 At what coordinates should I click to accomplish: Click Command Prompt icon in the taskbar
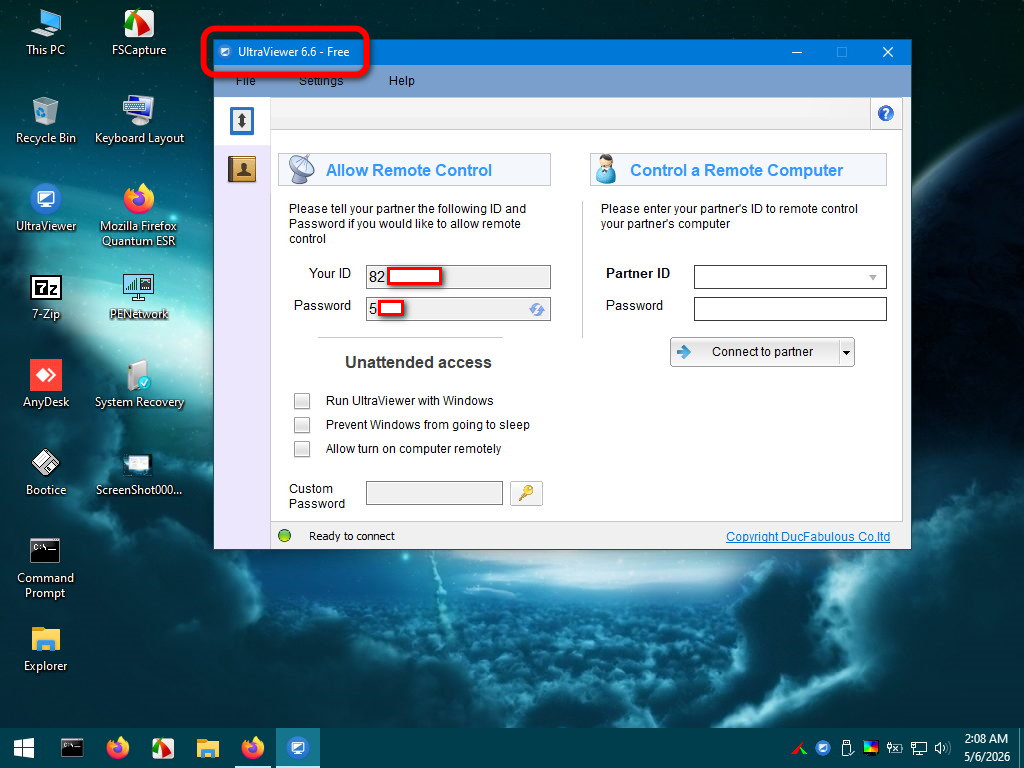72,748
